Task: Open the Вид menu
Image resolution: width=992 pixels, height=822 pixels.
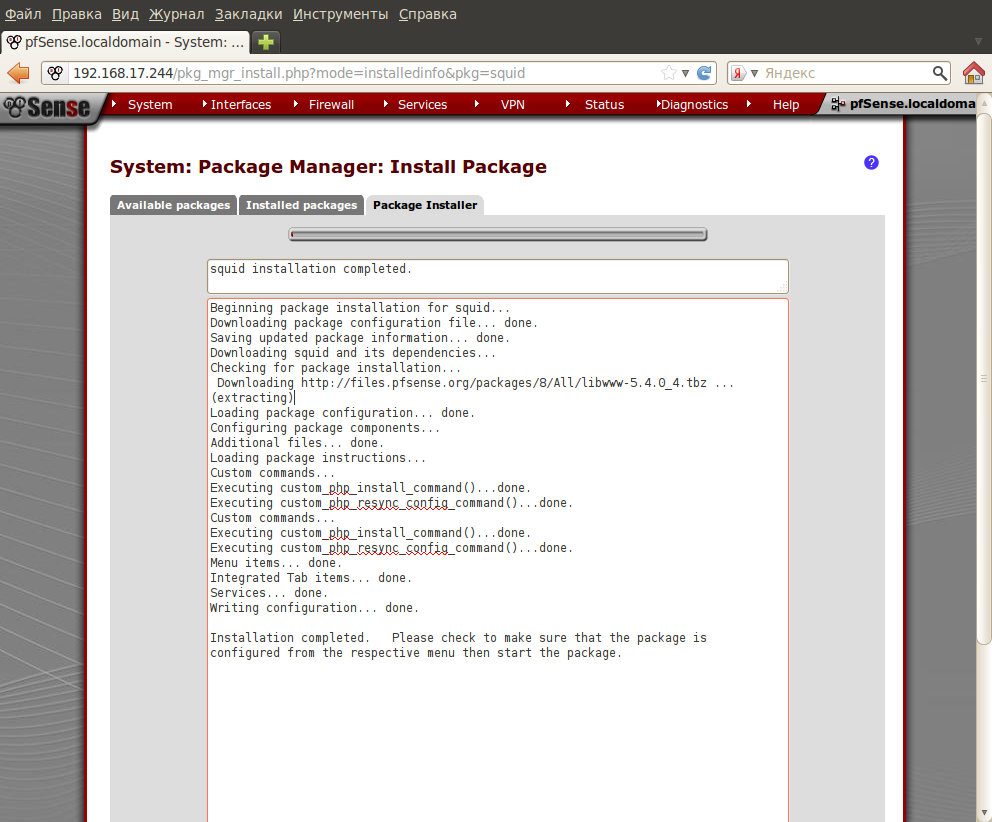Action: coord(125,14)
